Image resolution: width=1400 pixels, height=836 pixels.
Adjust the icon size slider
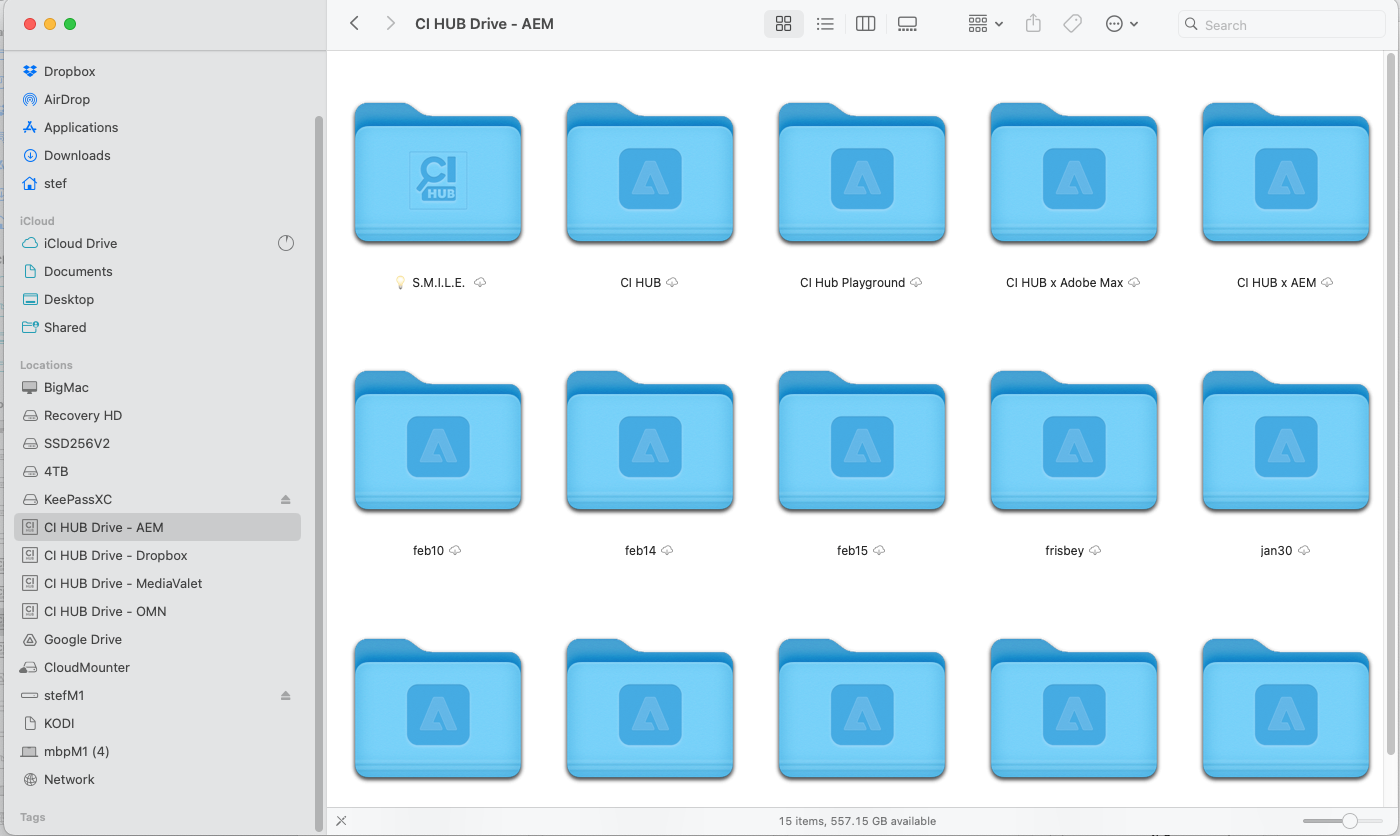[1349, 821]
